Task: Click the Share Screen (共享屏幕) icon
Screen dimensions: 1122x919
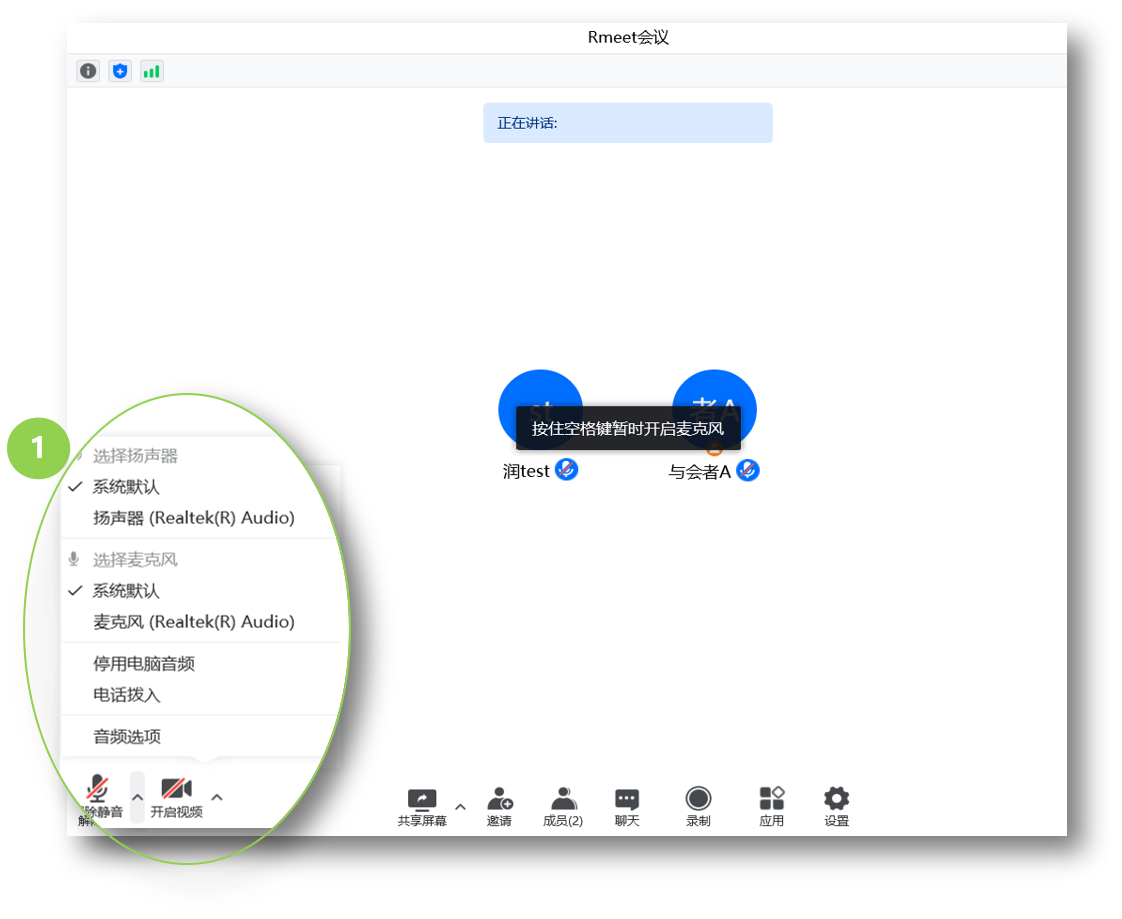Action: tap(422, 799)
